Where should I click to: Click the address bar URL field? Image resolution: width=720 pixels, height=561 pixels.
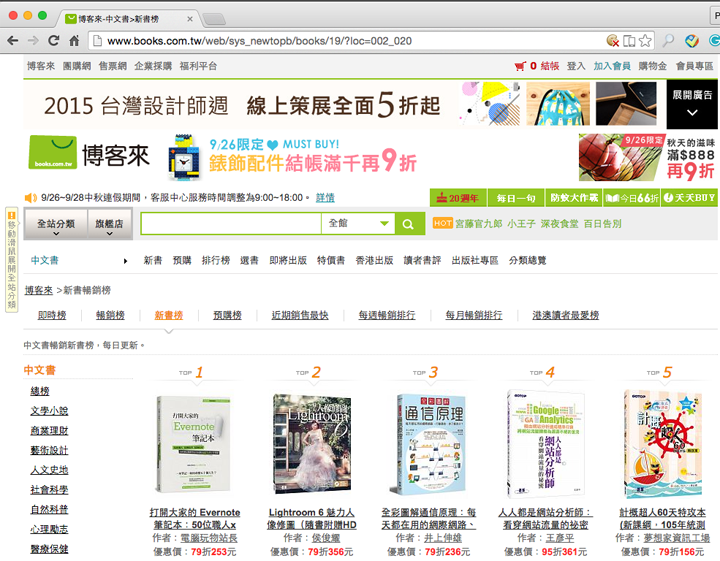click(349, 41)
